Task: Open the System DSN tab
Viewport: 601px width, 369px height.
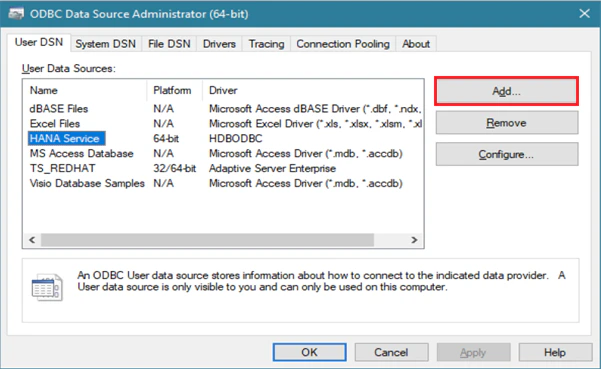Action: (105, 44)
